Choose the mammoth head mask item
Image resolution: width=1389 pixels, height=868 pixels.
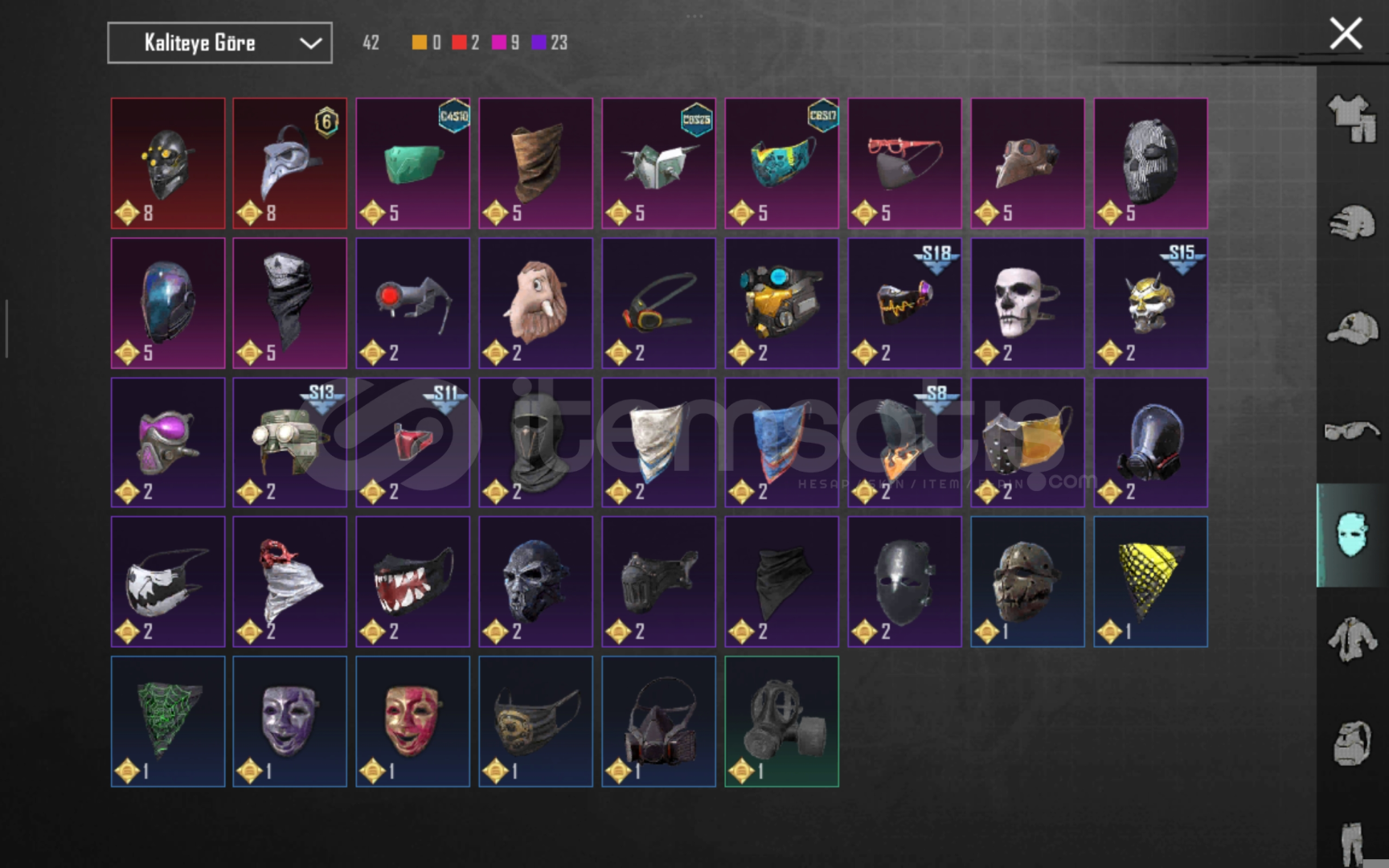click(x=536, y=303)
